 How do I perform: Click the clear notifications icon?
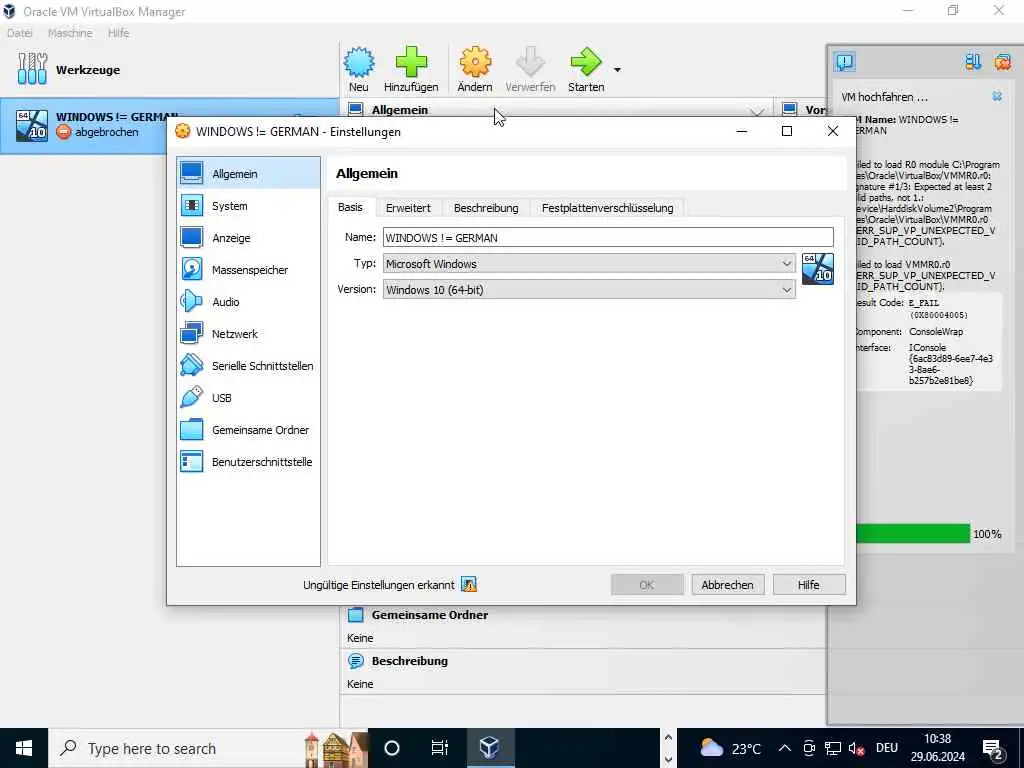(x=1002, y=62)
